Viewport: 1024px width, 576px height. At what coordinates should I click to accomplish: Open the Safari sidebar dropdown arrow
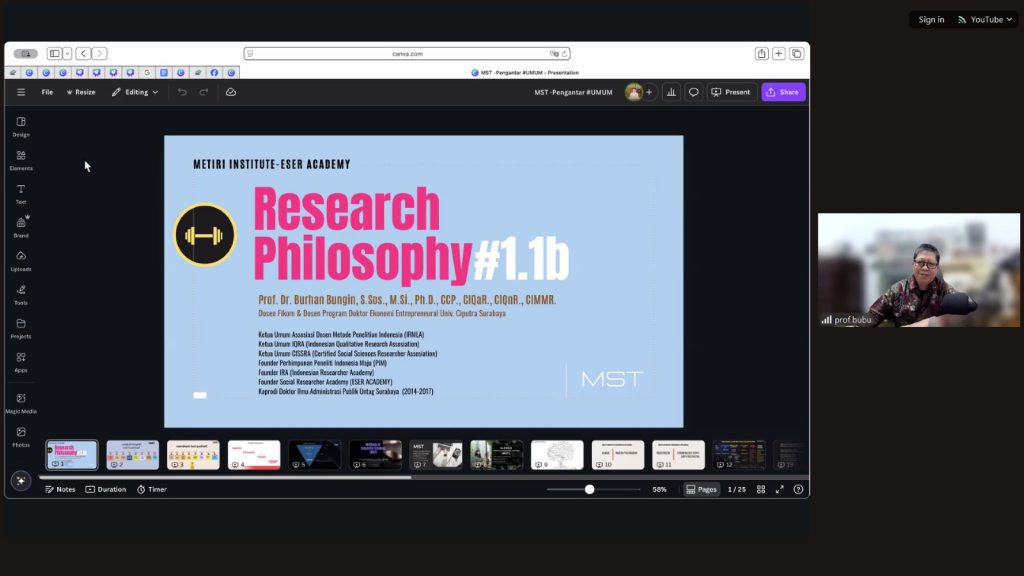(67, 54)
